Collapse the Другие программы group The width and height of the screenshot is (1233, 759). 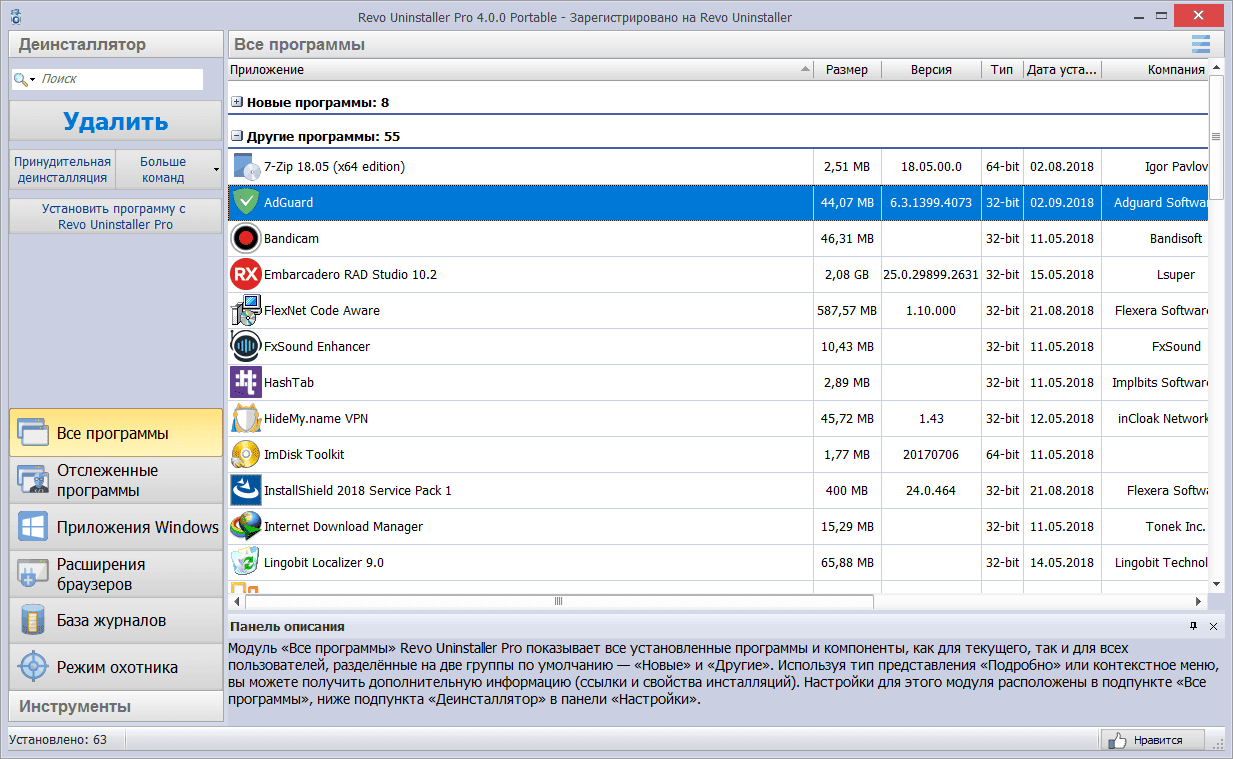pos(236,134)
